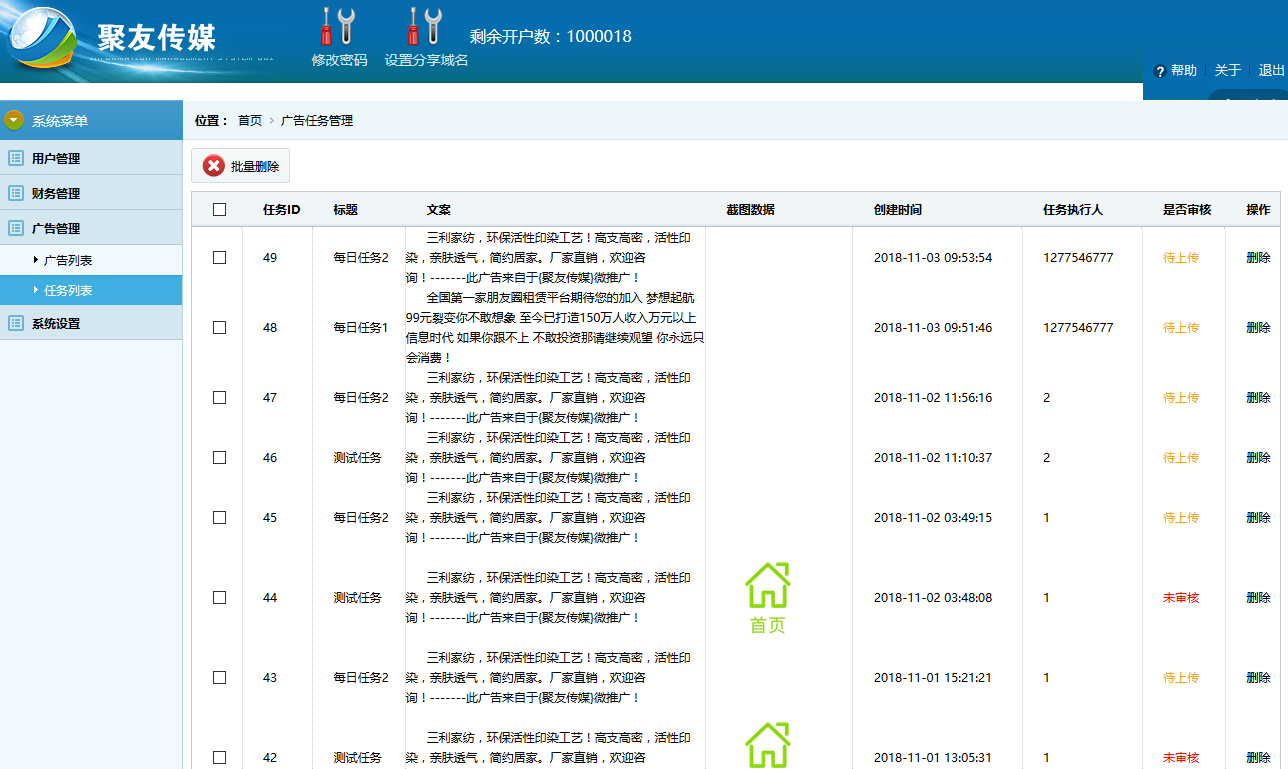Expand the 广告列表 tree arrow

pos(36,260)
